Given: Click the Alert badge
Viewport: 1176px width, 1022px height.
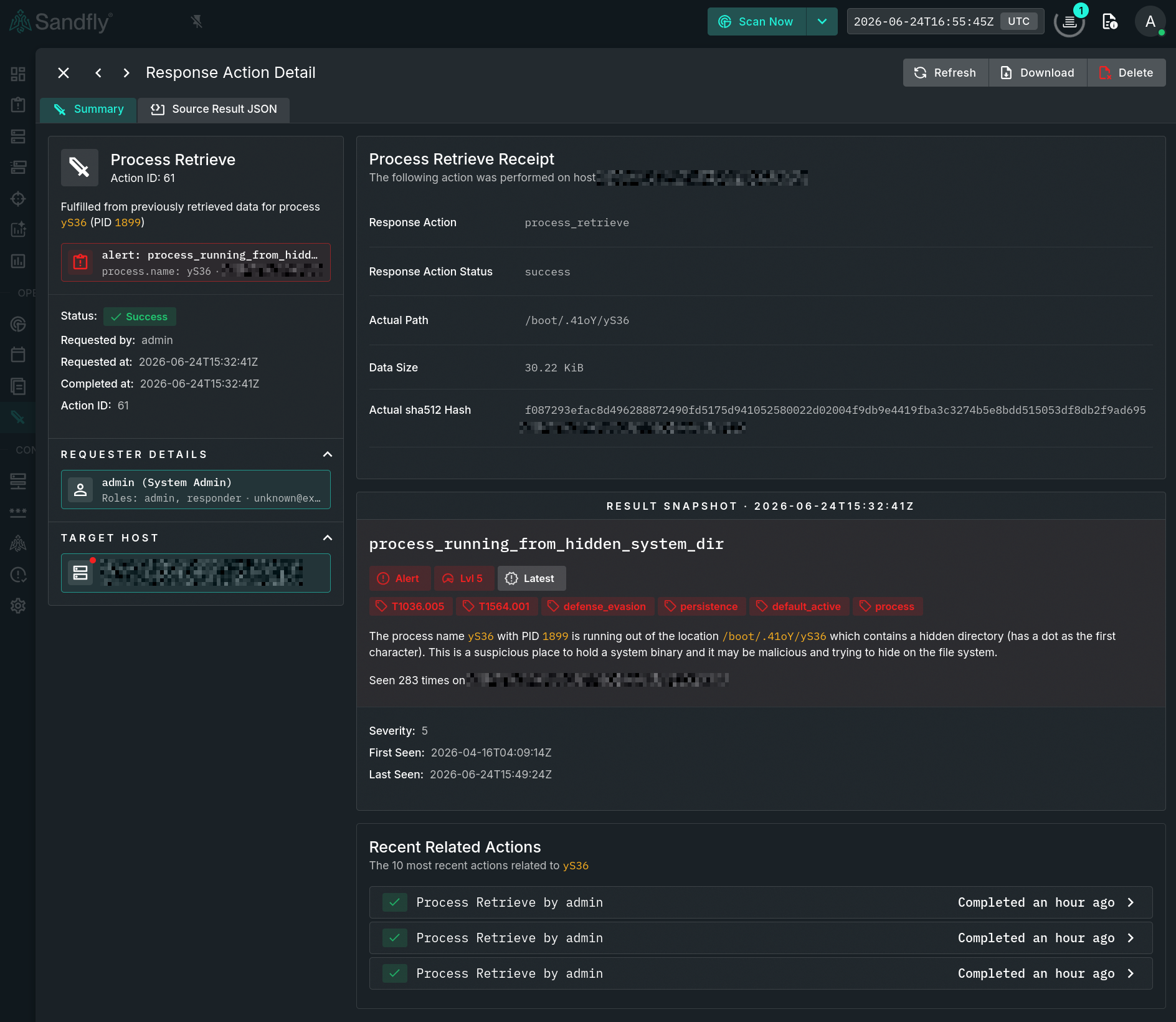Looking at the screenshot, I should coord(399,578).
